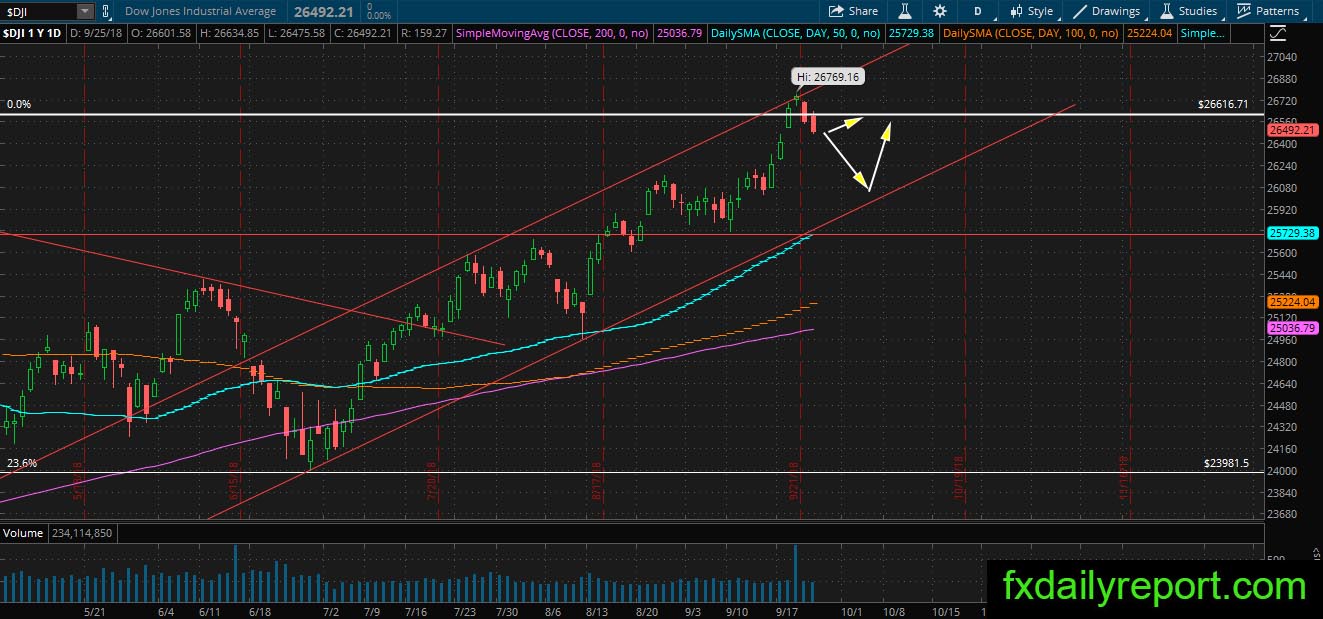Click the truncated 'Simple...' study label

[1201, 33]
